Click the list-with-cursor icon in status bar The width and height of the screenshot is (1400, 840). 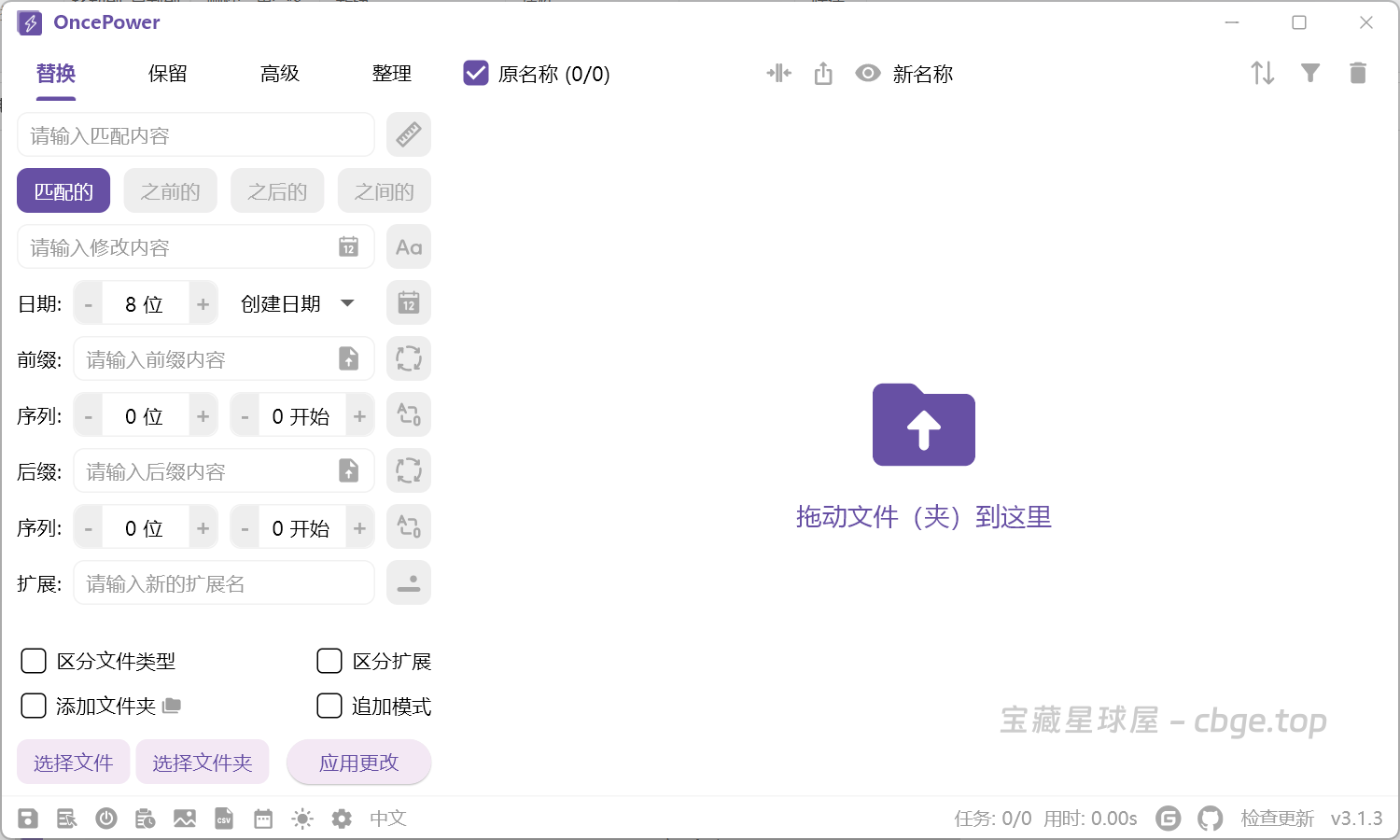67,819
